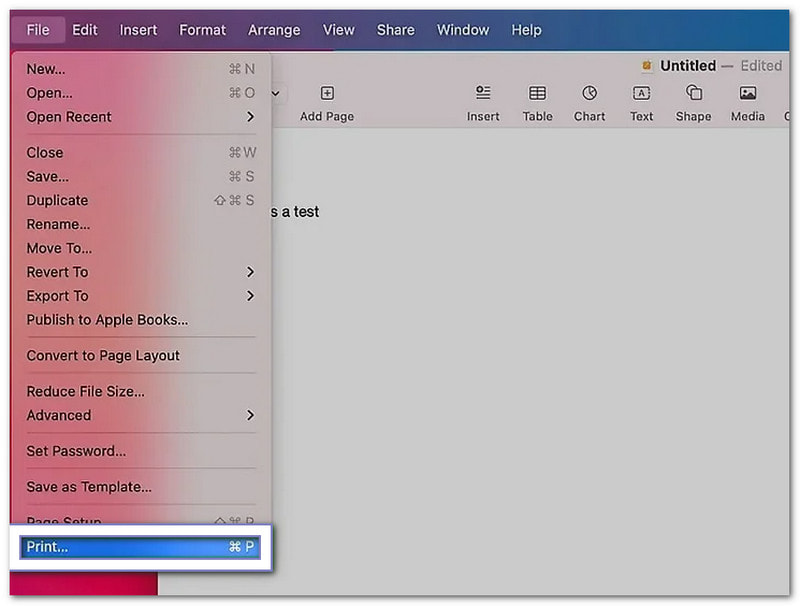This screenshot has height=606, width=800.
Task: Open the Insert toolbar icon
Action: tap(483, 93)
